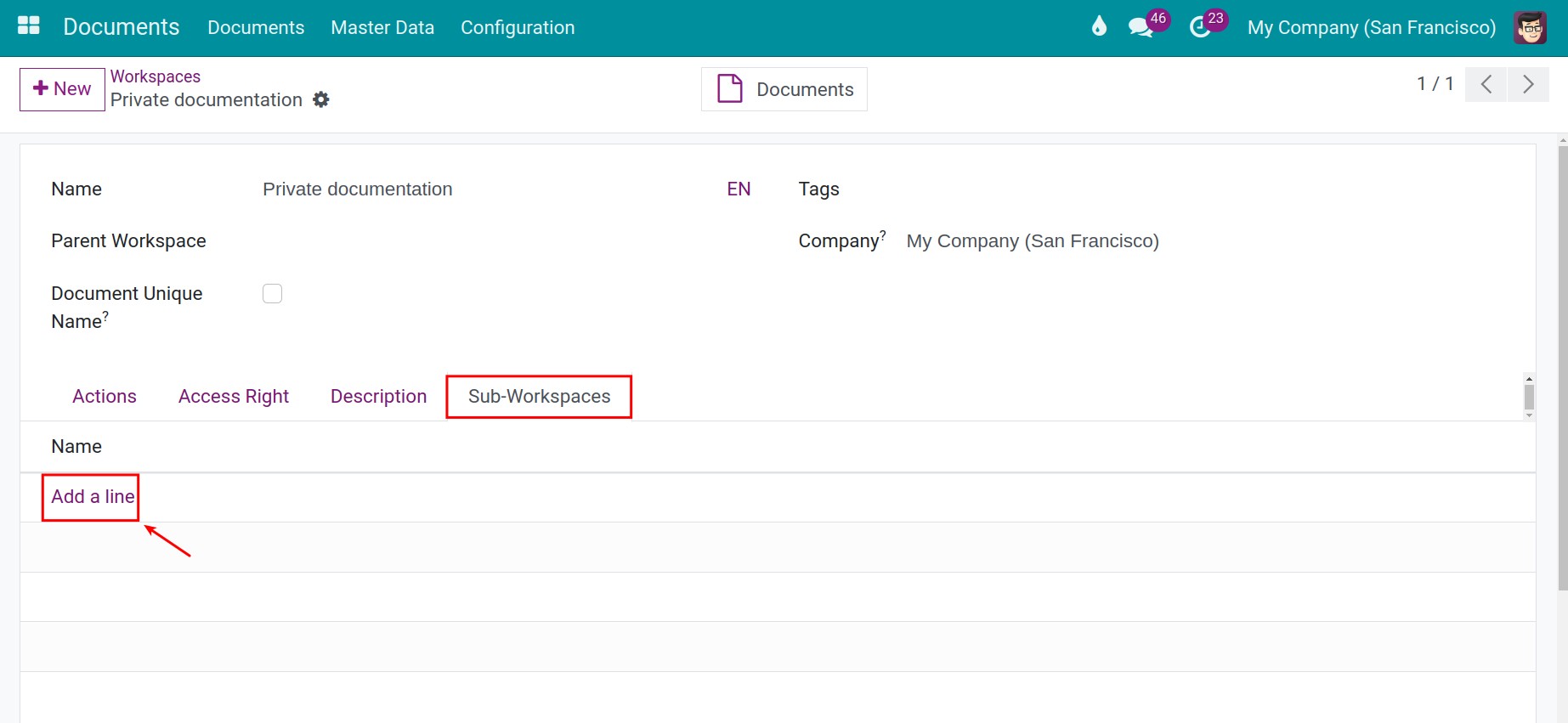Open the apps grid menu icon
This screenshot has height=723, width=1568.
29,26
